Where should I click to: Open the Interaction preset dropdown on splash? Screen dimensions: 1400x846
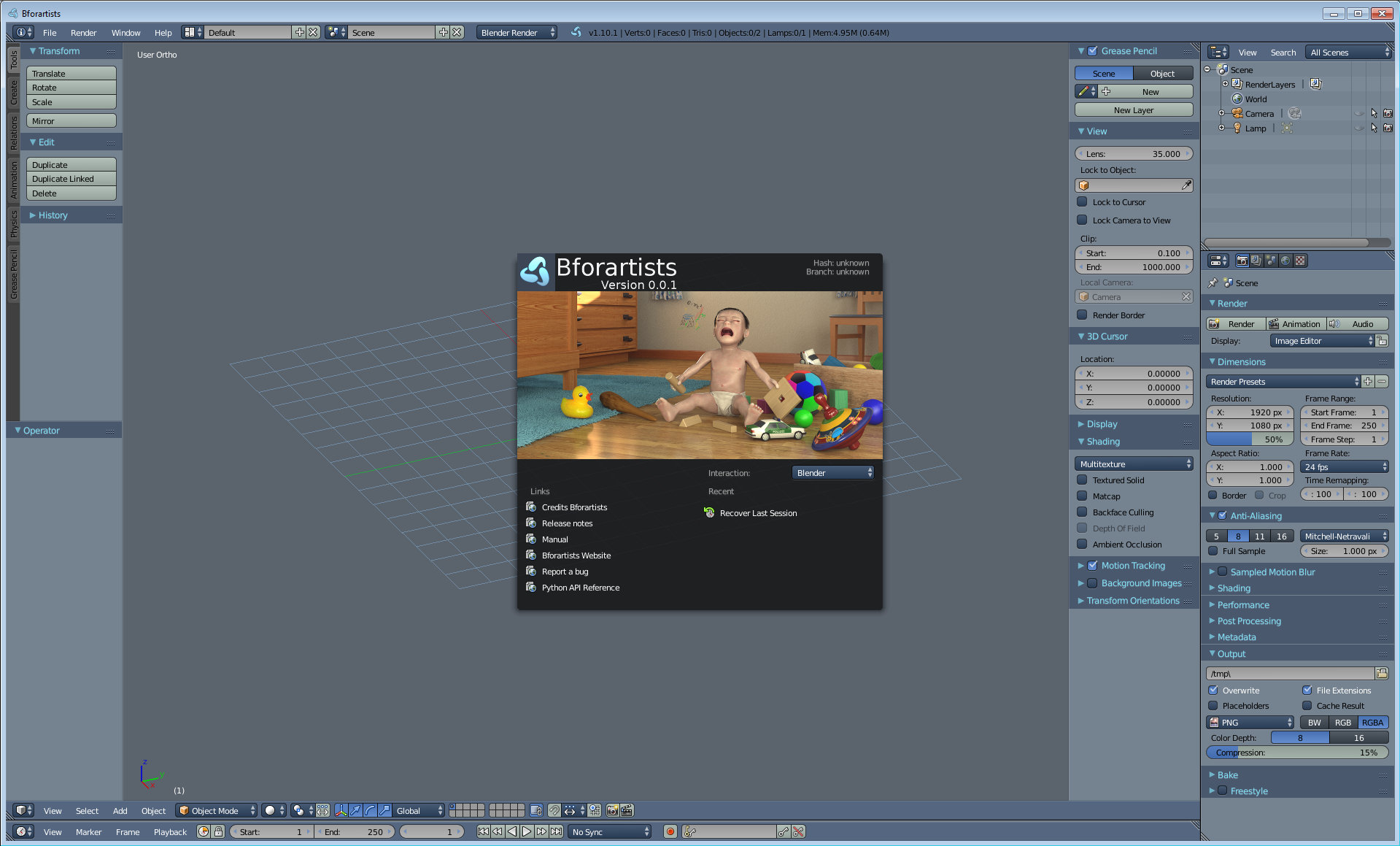coord(833,473)
